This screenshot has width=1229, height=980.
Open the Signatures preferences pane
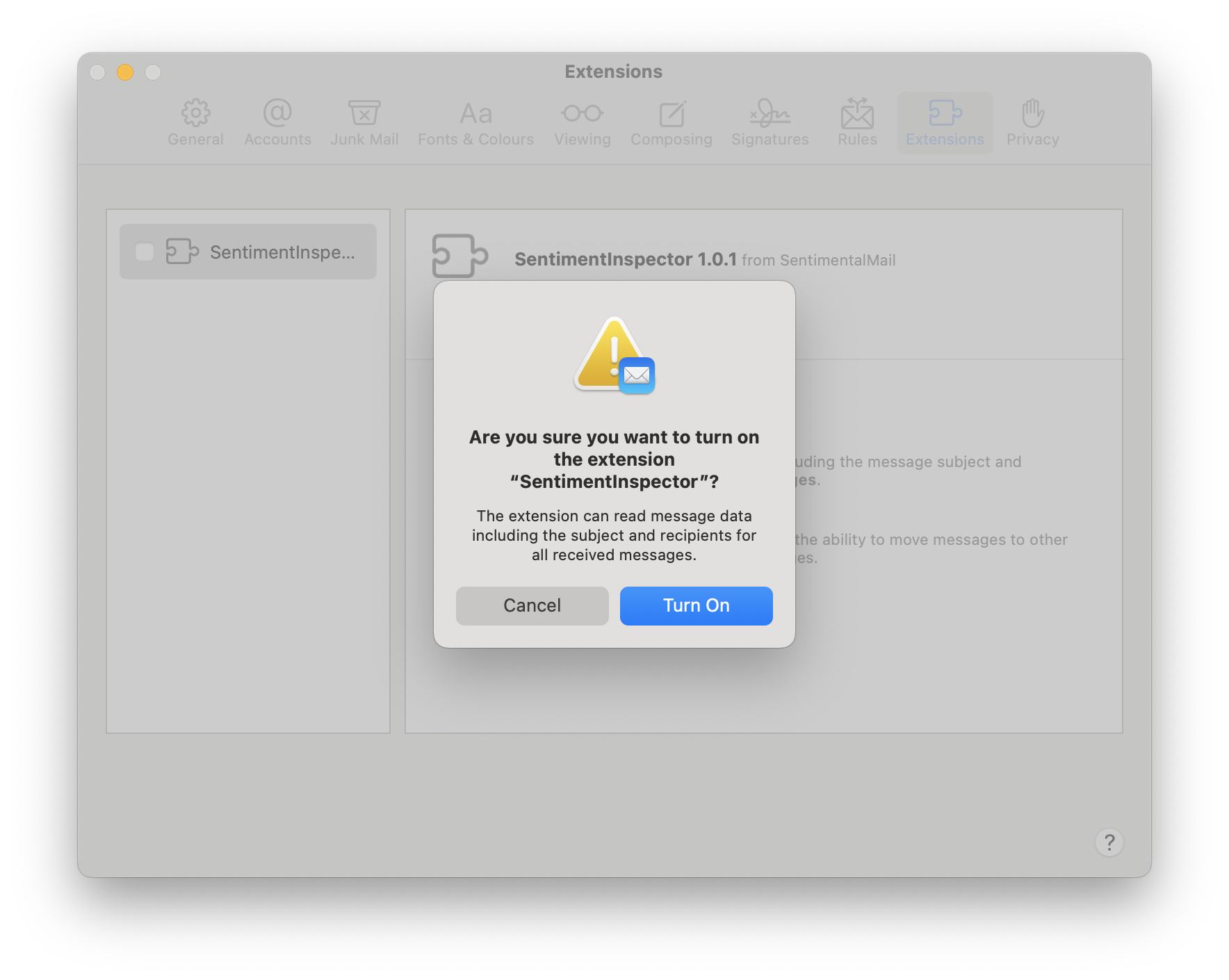tap(770, 123)
